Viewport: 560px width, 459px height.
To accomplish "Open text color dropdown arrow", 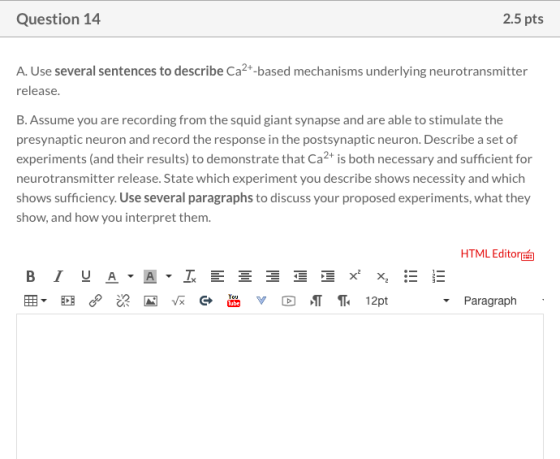I will (x=131, y=276).
